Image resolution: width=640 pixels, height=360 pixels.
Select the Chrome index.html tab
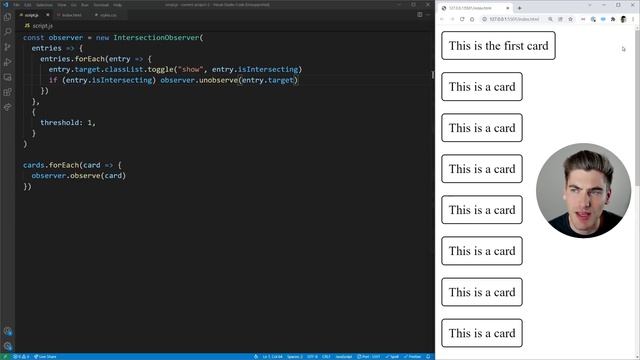tap(476, 8)
